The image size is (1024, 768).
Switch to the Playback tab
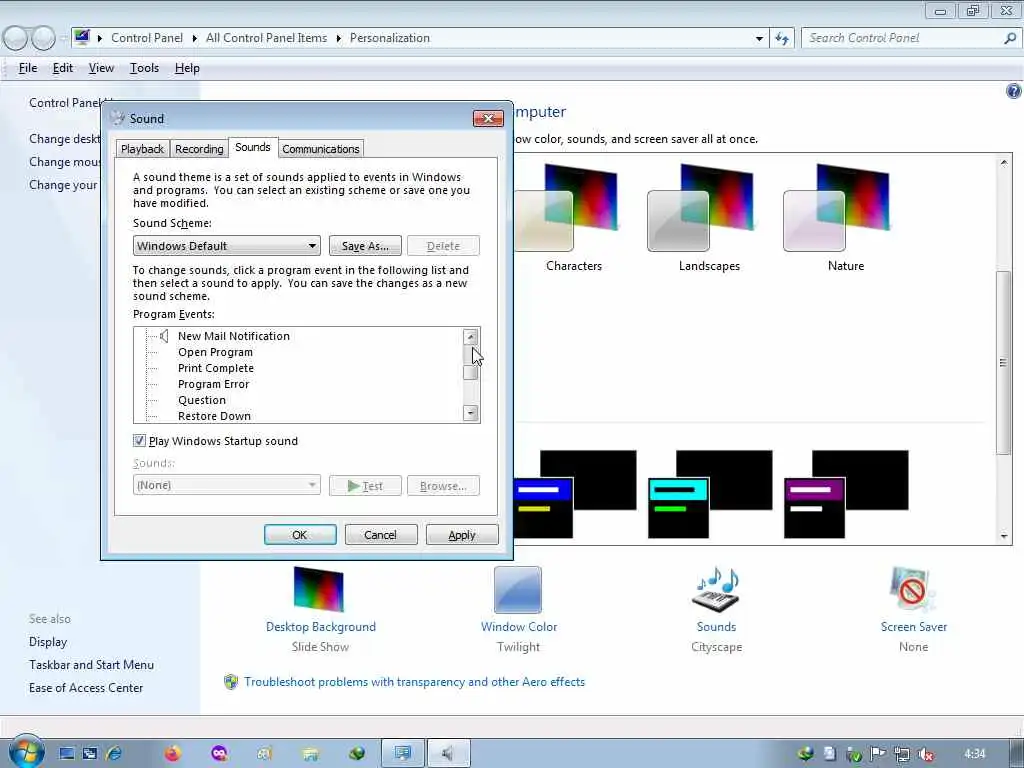pos(142,149)
